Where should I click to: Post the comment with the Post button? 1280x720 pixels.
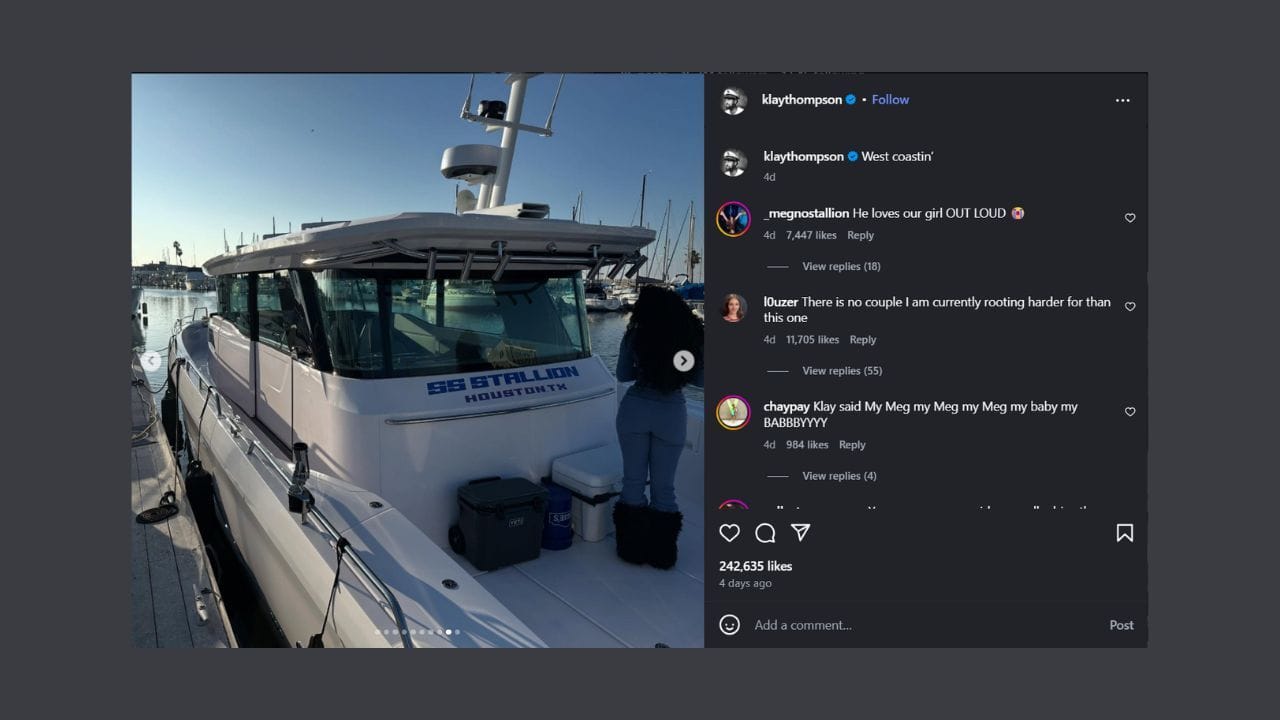[1121, 624]
